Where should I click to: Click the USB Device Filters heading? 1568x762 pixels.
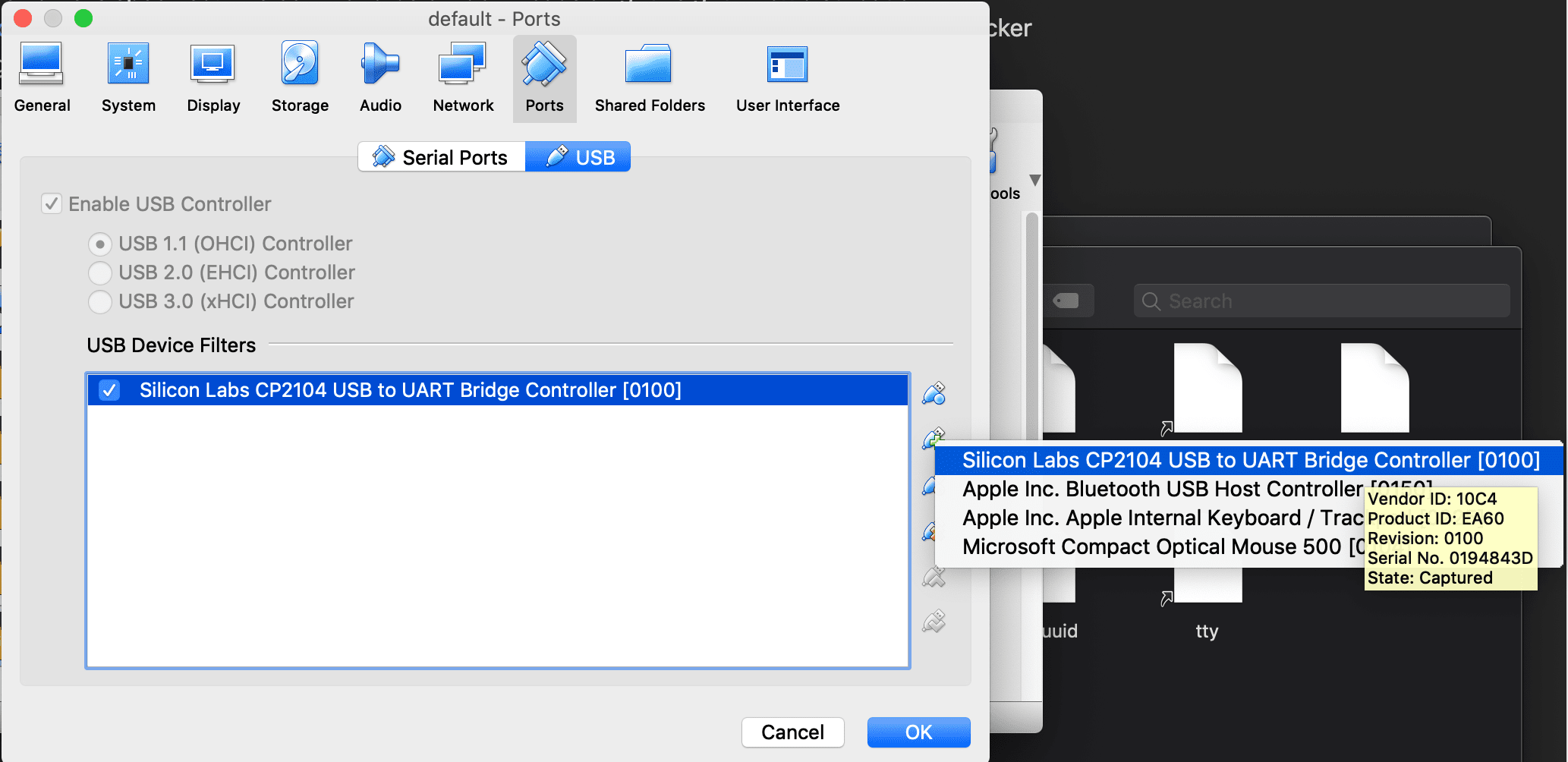pos(172,345)
